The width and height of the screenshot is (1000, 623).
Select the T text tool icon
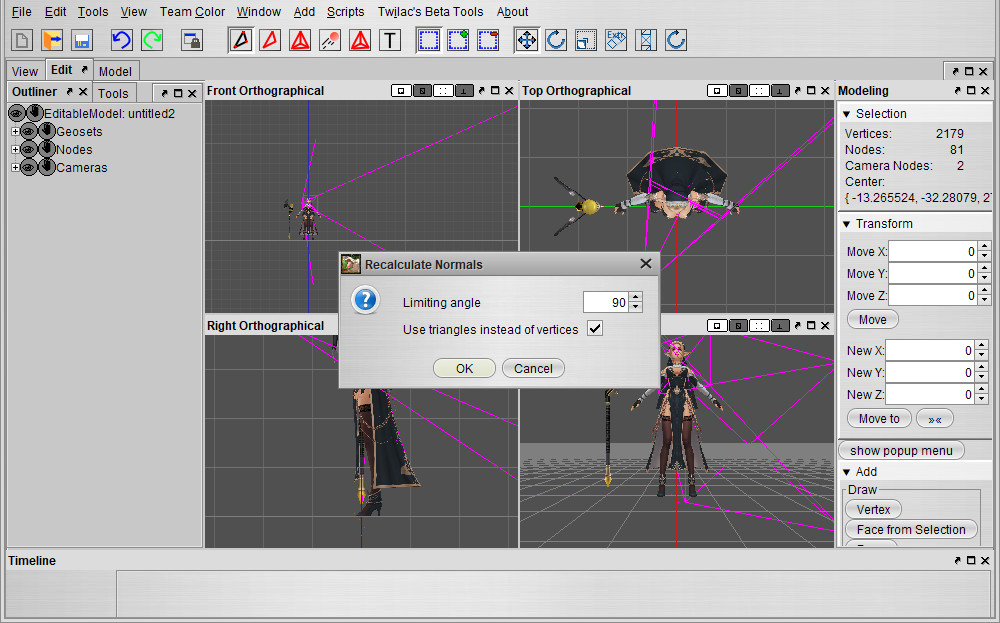click(x=390, y=40)
